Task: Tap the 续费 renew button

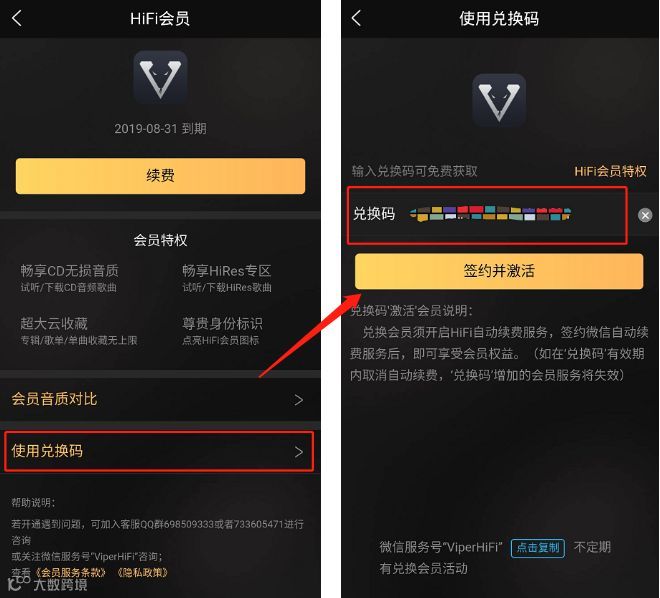Action: pyautogui.click(x=160, y=175)
